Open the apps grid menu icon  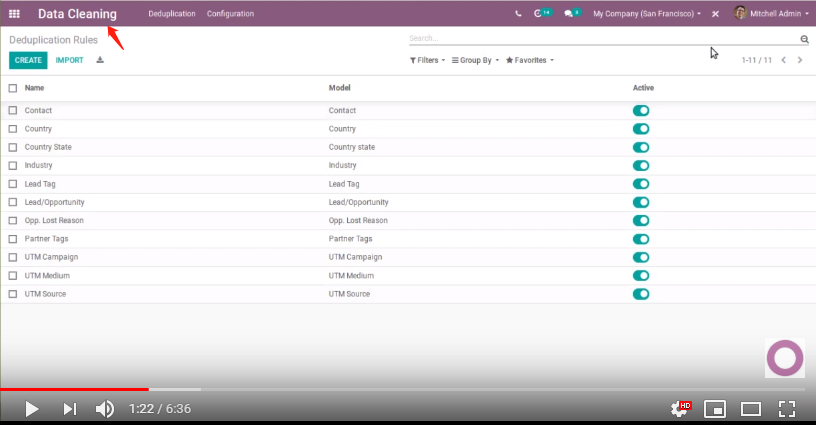(x=14, y=14)
